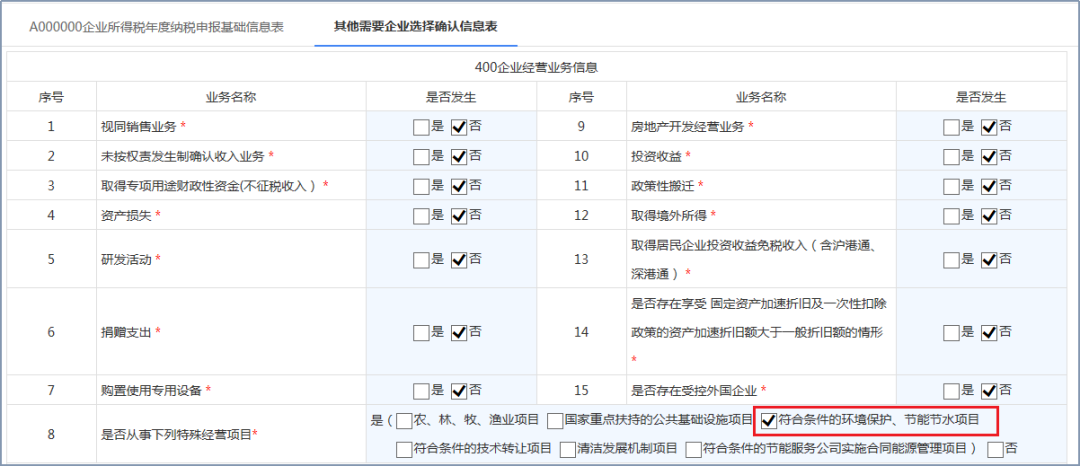Viewport: 1080px width, 466px height.
Task: Click 研发活动 row label
Action: coord(125,260)
